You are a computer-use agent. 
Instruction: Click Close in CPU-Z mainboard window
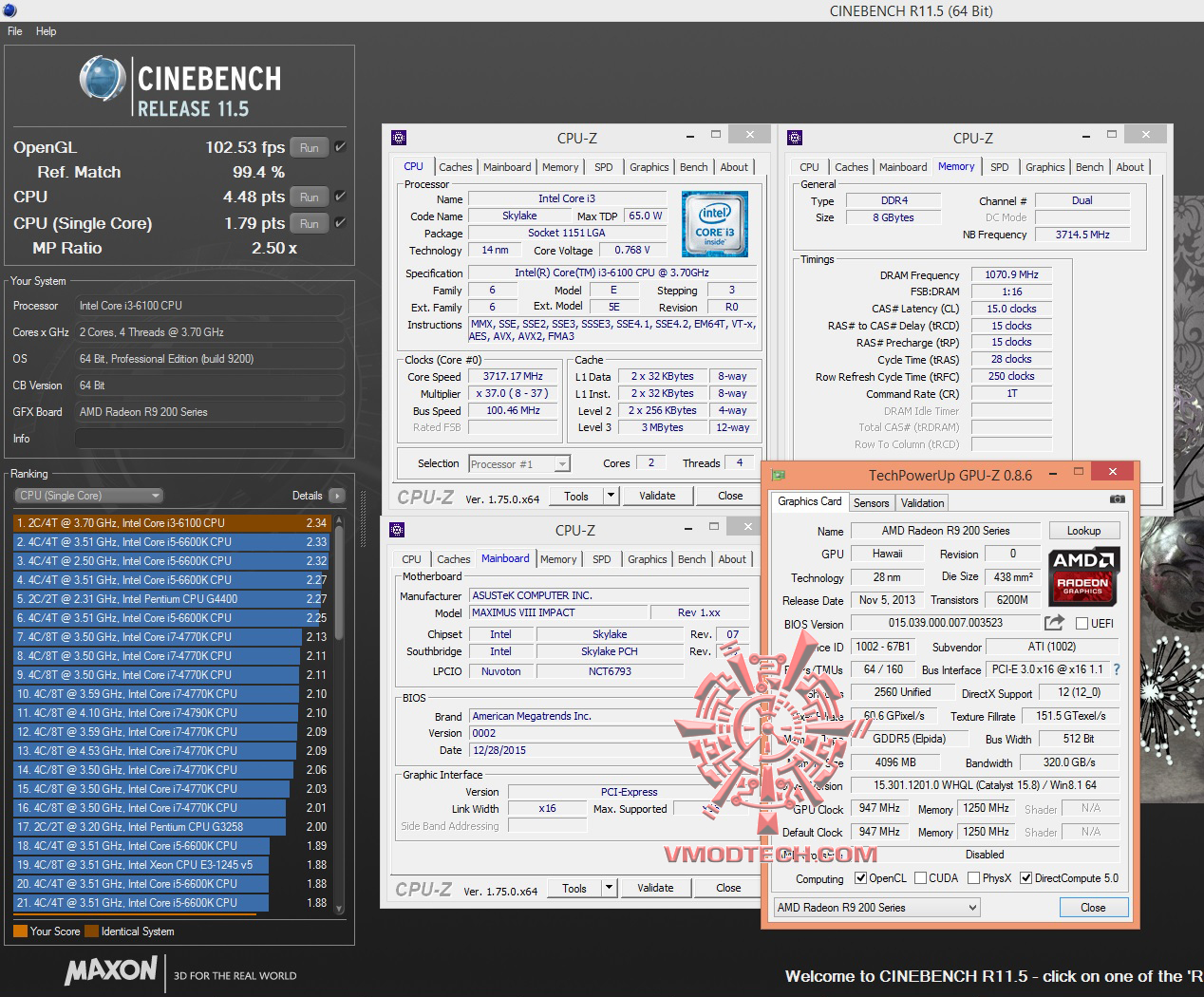click(x=728, y=888)
